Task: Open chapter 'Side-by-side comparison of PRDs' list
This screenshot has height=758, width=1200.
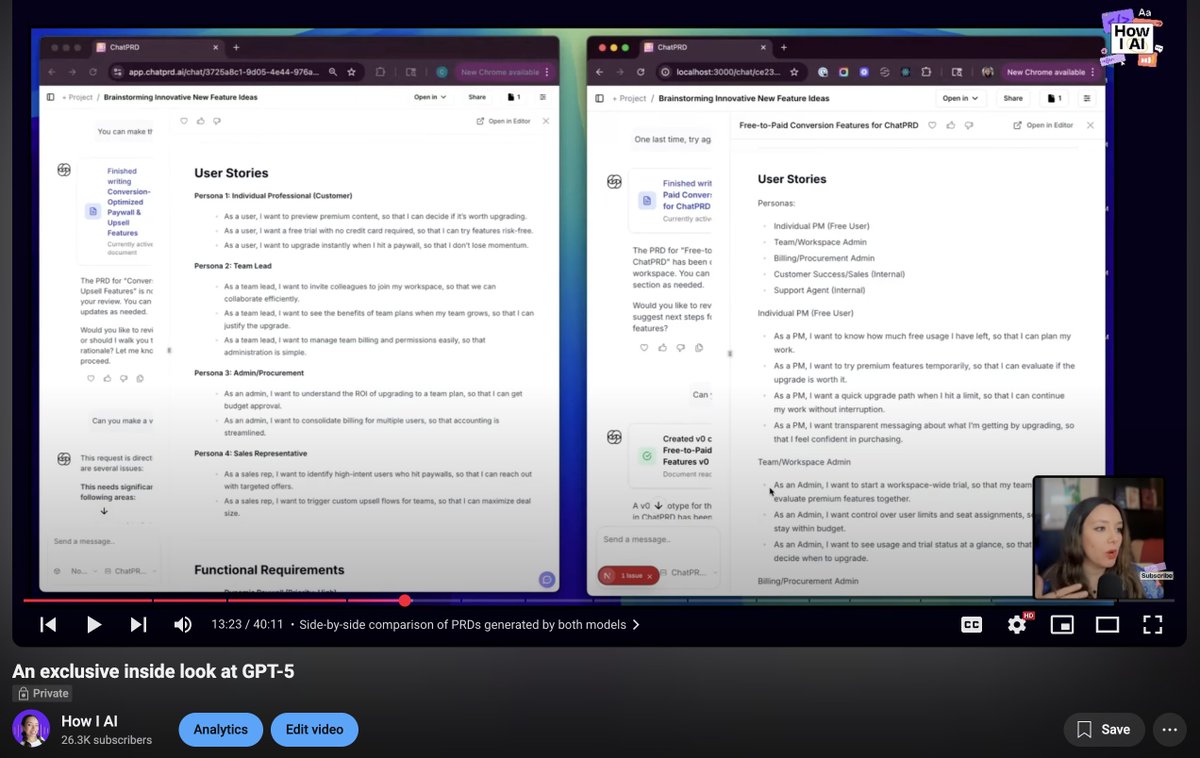Action: pos(470,625)
